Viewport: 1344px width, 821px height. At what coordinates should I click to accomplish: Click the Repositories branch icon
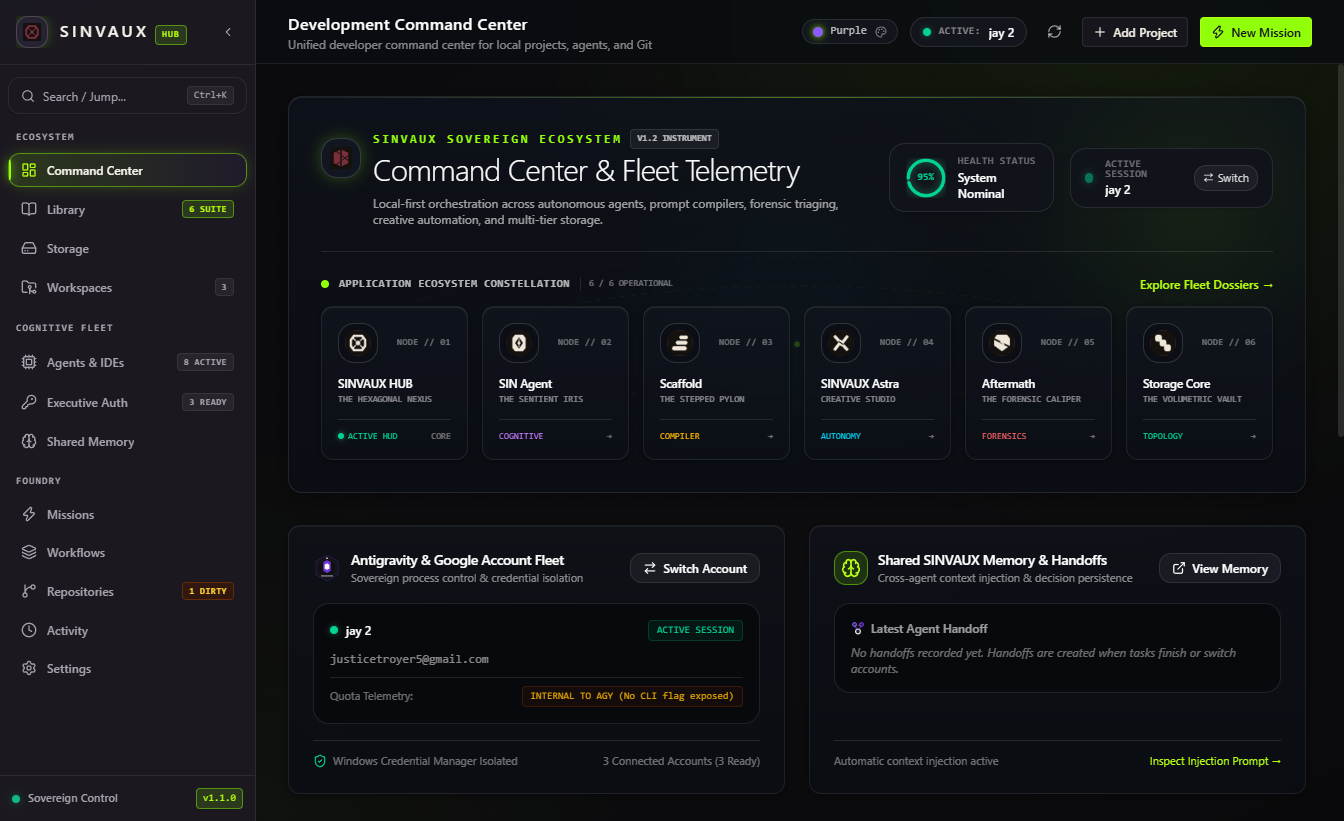tap(29, 591)
